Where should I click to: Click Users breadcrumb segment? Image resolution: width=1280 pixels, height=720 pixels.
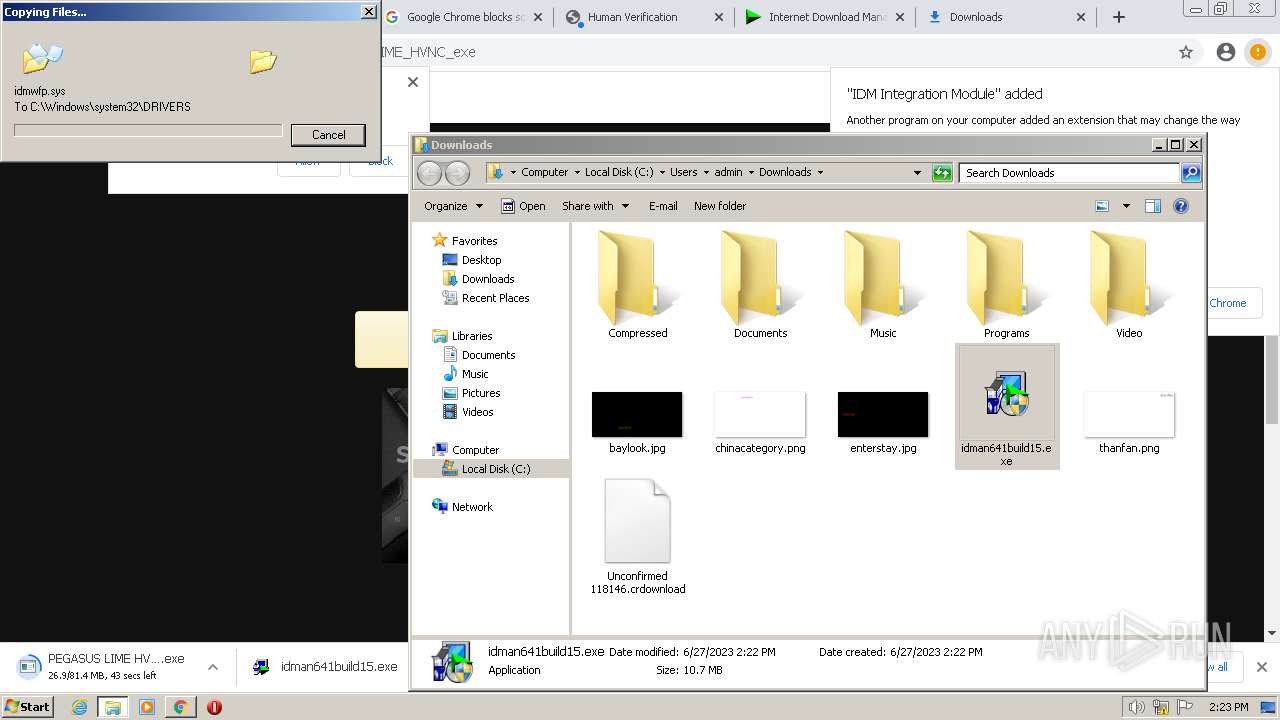(683, 172)
